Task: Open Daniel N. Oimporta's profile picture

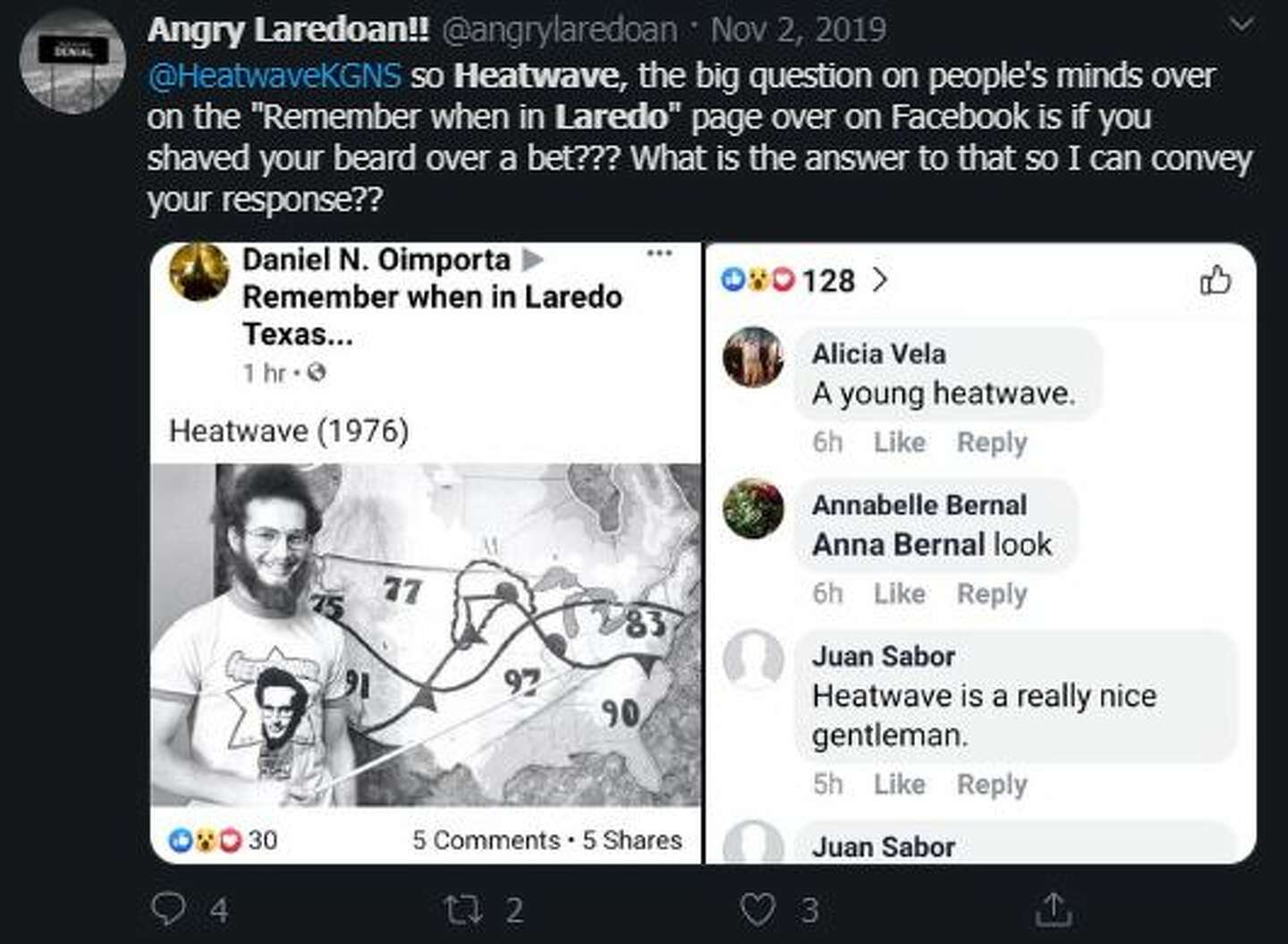Action: tap(199, 271)
